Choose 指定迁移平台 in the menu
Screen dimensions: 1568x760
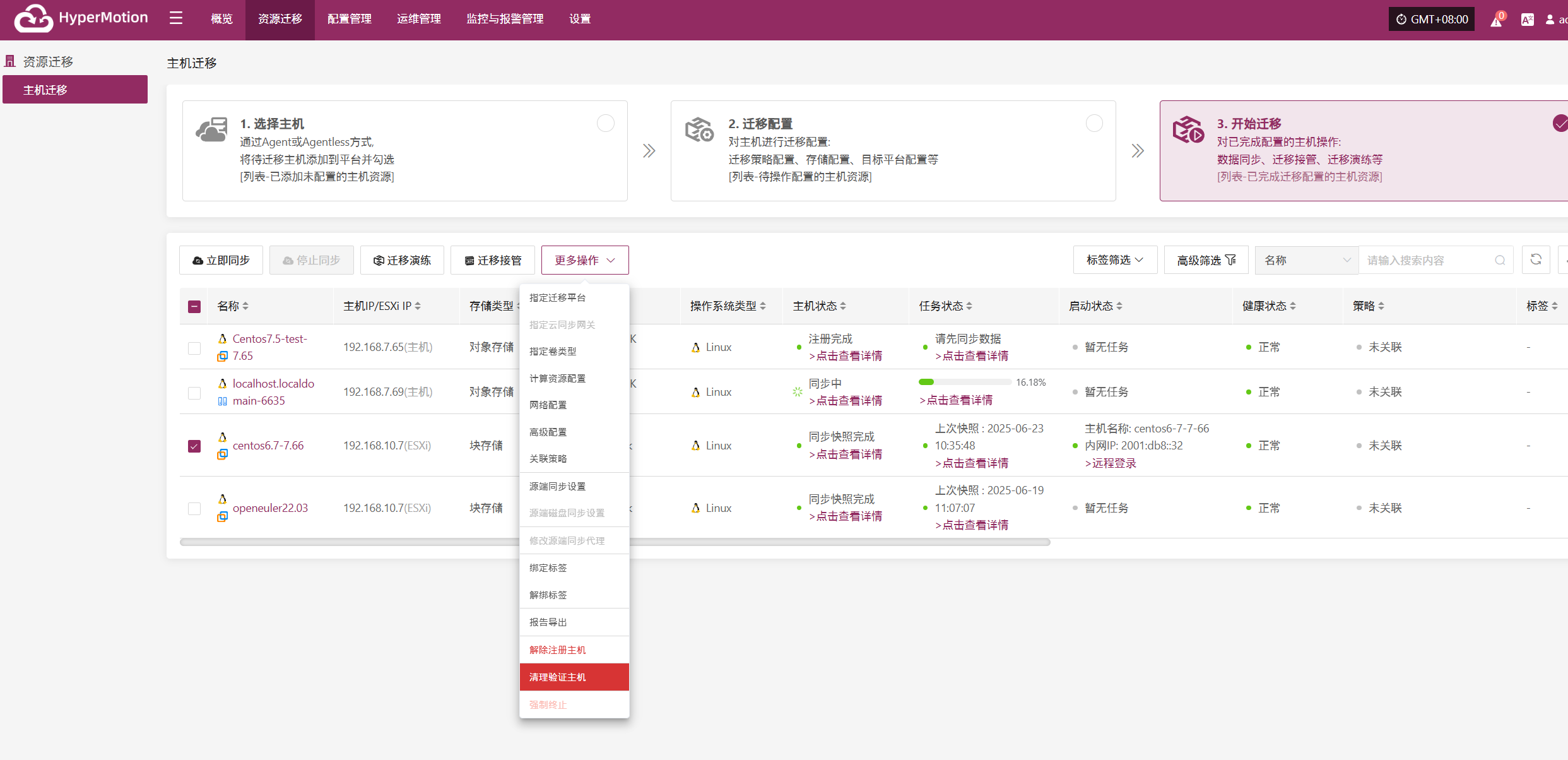pyautogui.click(x=574, y=298)
